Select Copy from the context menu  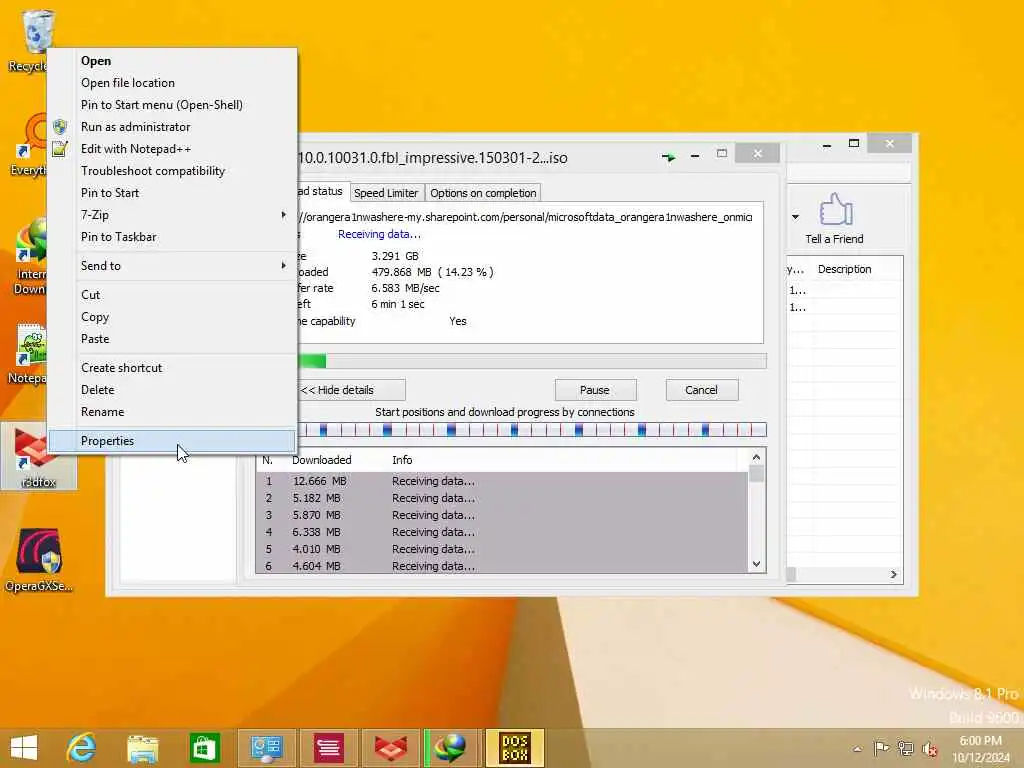coord(172,317)
